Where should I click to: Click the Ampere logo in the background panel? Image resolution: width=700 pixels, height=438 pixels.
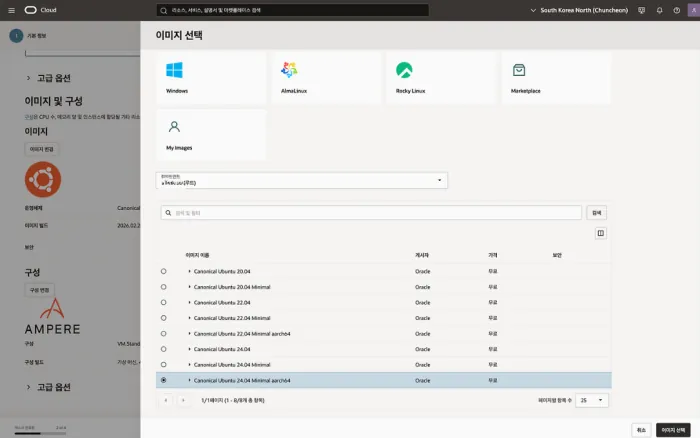52,317
